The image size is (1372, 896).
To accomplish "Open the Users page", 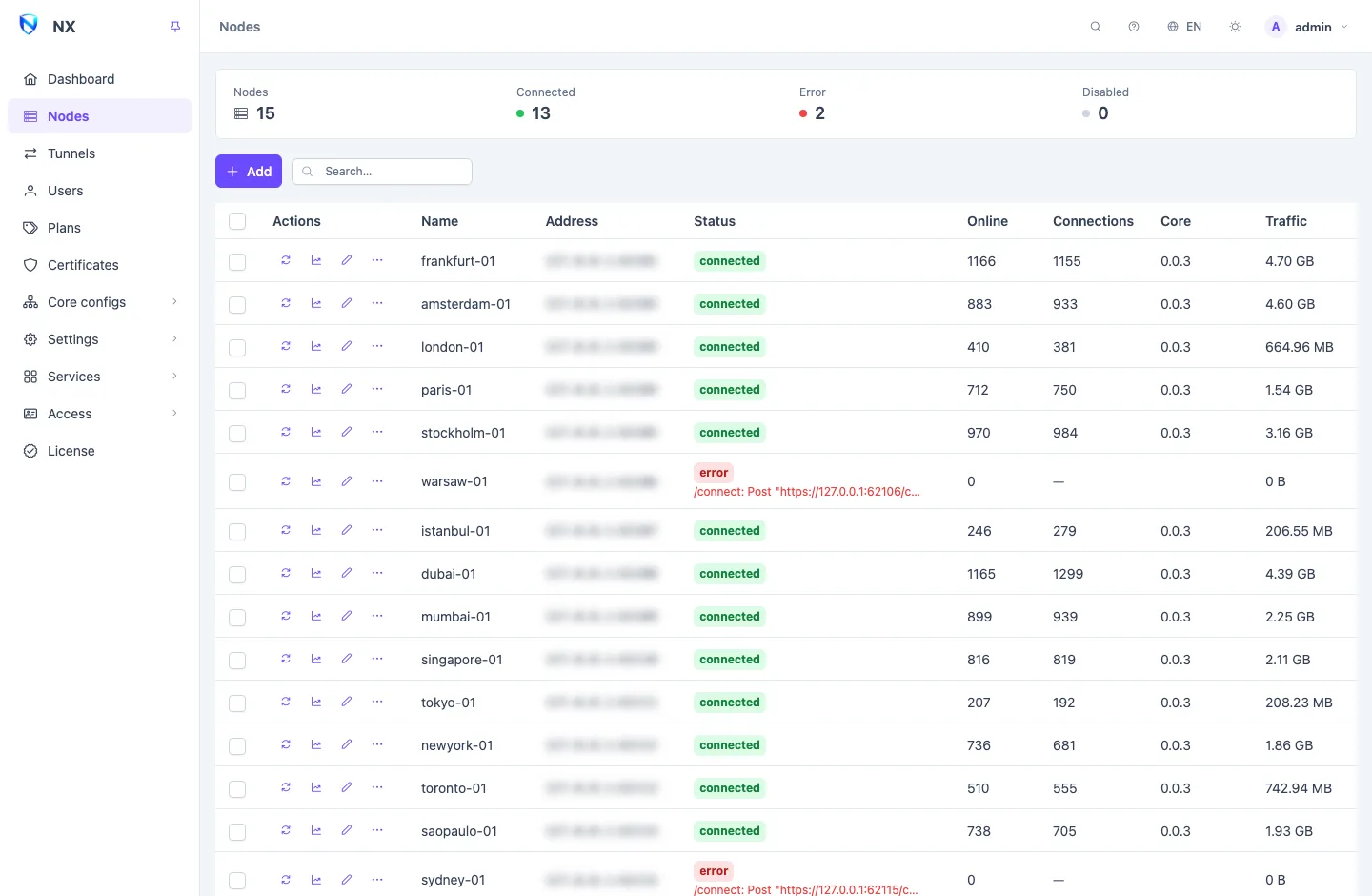I will click(x=99, y=191).
